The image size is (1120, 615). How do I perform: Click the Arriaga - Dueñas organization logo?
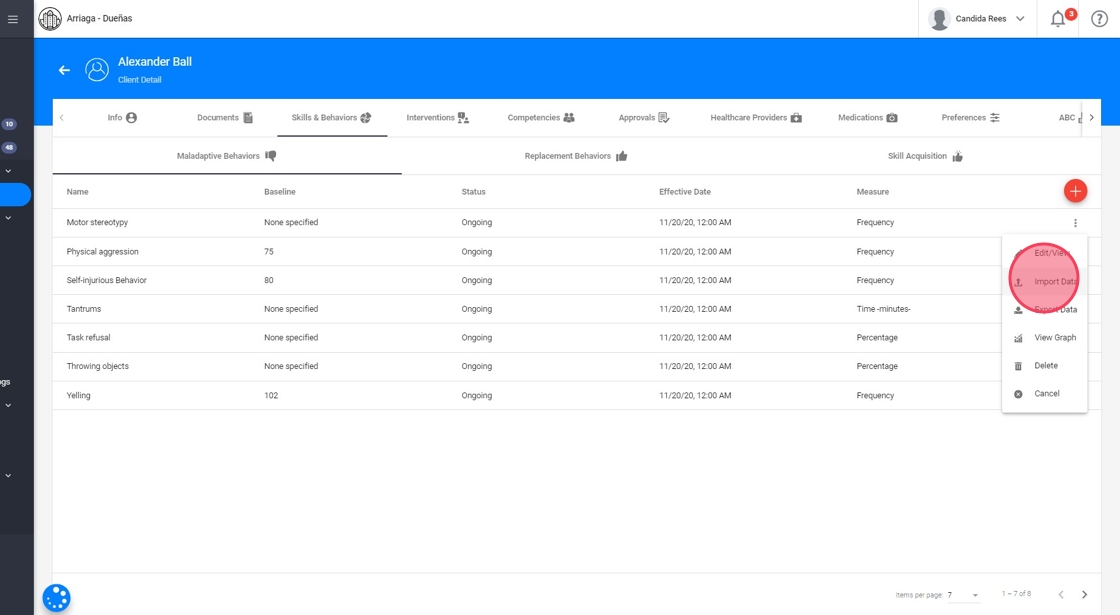[x=50, y=19]
